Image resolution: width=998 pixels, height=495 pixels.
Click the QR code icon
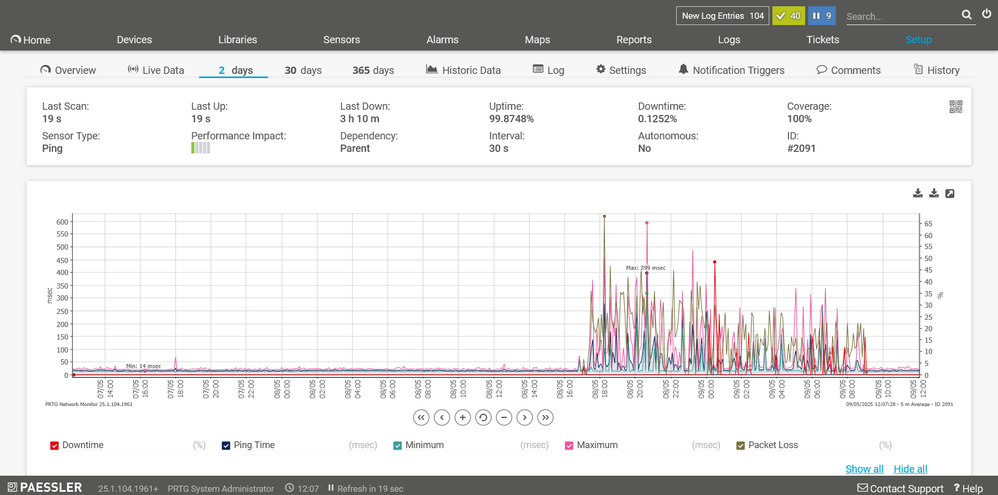pyautogui.click(x=955, y=107)
